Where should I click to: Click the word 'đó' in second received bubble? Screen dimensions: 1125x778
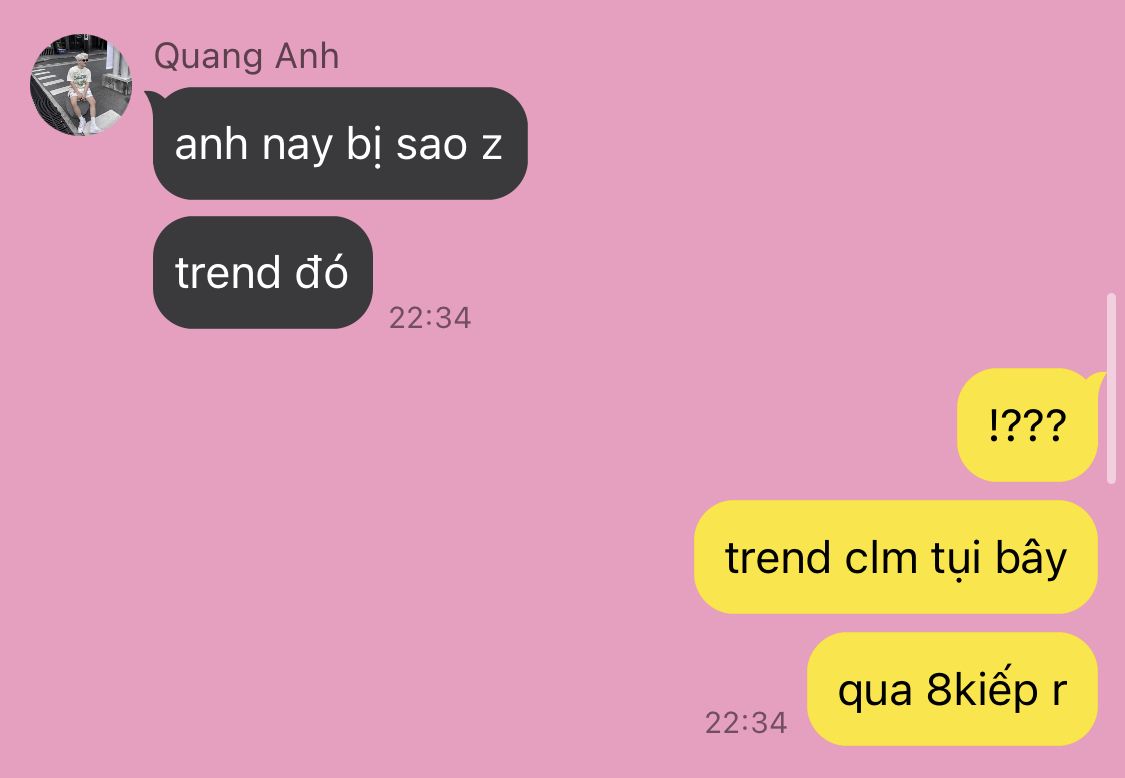click(321, 273)
